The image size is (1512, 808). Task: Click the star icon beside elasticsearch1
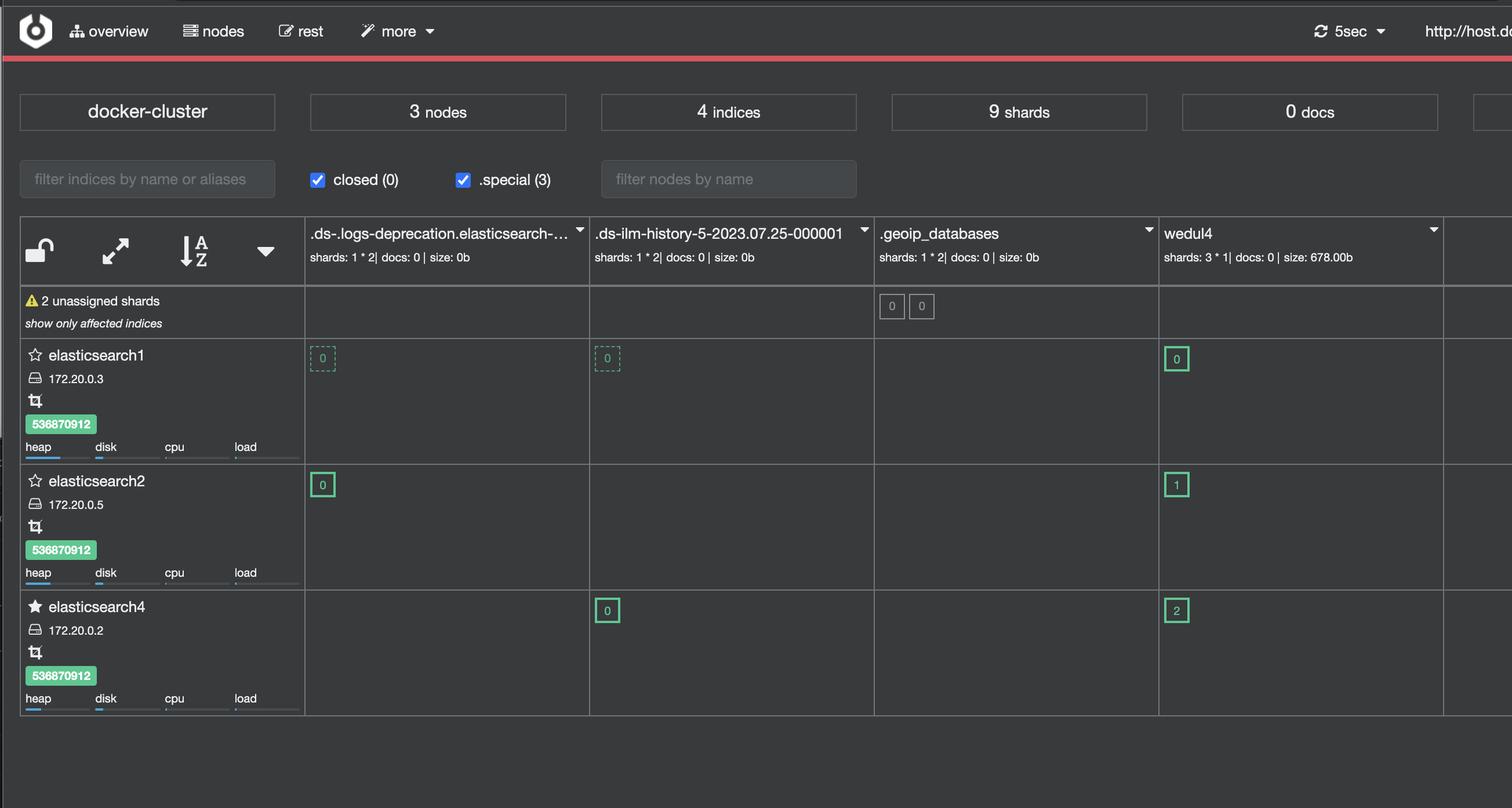pos(35,355)
